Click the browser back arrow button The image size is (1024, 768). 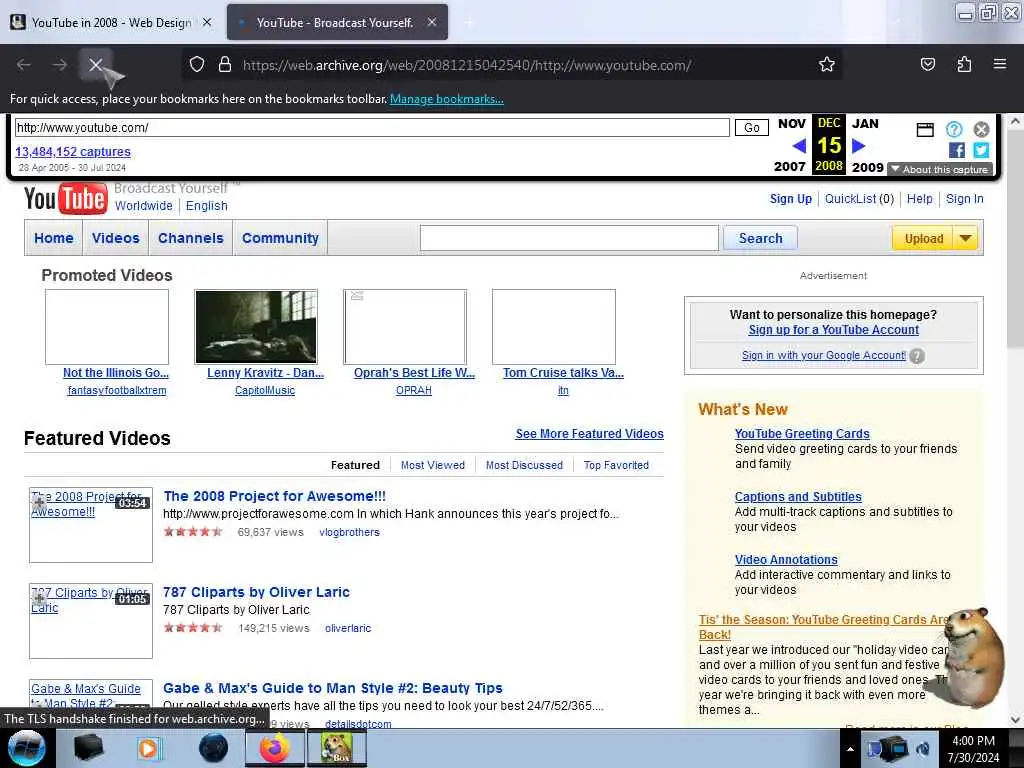click(x=24, y=65)
